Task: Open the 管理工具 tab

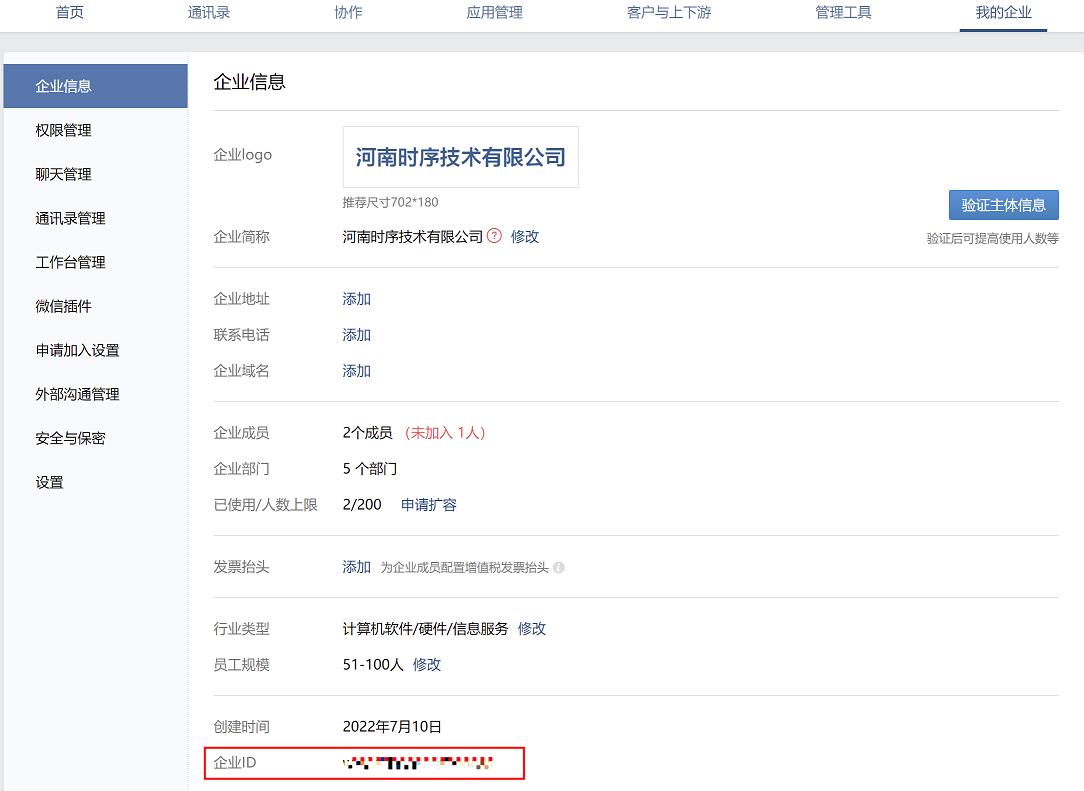Action: point(843,13)
